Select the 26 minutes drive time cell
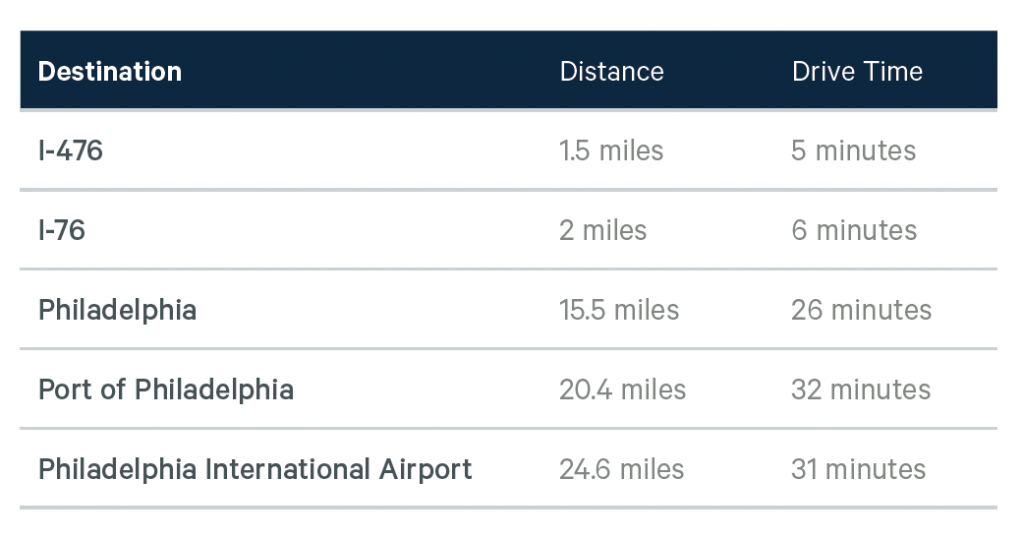This screenshot has width=1024, height=539. (861, 310)
